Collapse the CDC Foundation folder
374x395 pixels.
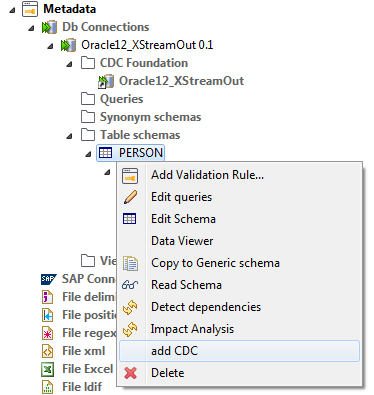point(69,64)
